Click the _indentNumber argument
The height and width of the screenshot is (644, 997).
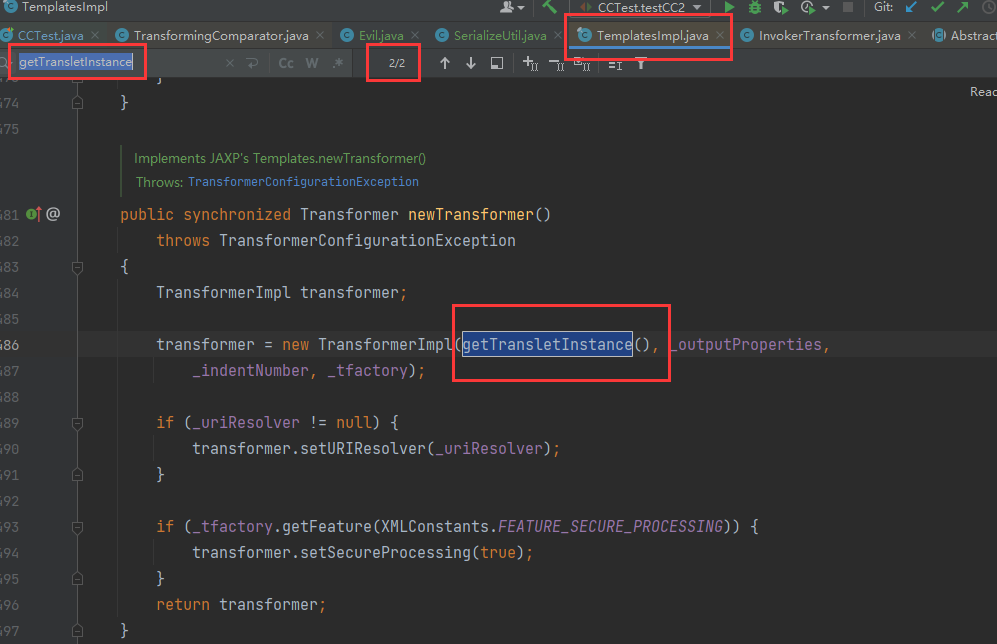click(x=251, y=371)
